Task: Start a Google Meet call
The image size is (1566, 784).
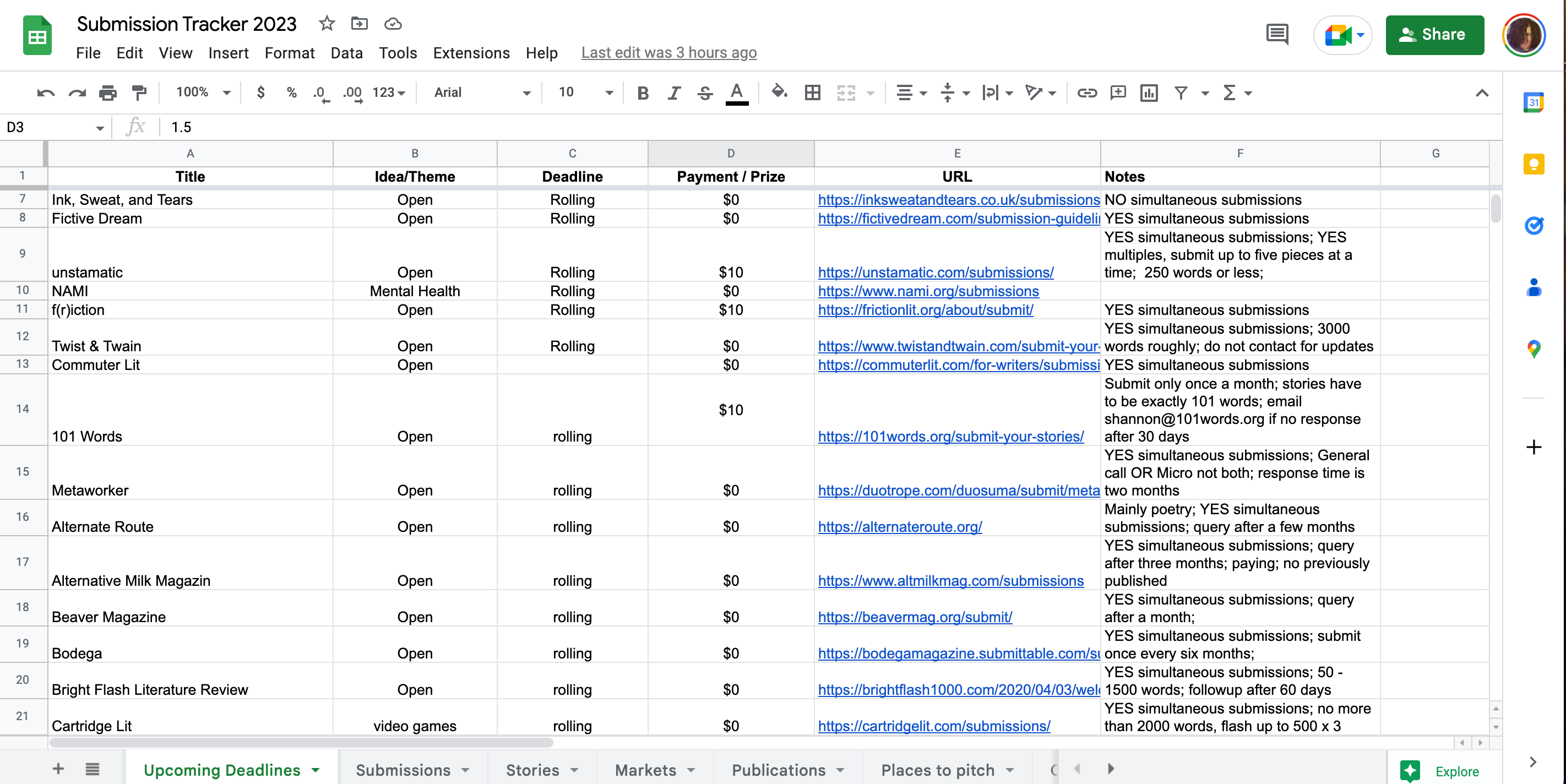Action: (1342, 35)
